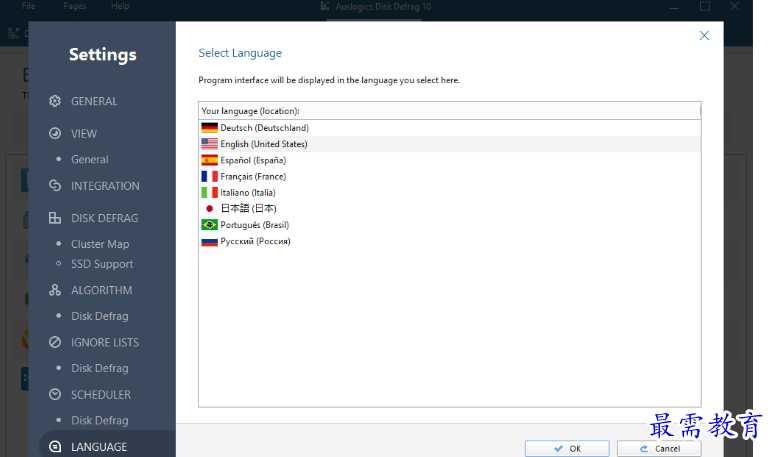Click the Brazilian flag icon

pos(209,225)
